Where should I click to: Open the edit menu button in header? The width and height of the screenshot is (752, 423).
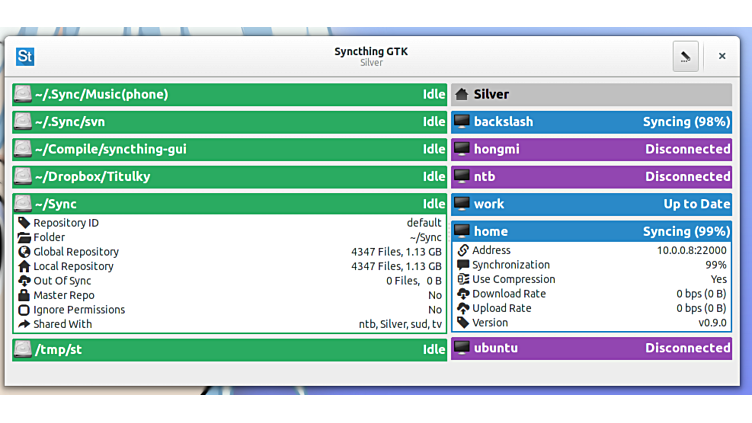tap(685, 57)
